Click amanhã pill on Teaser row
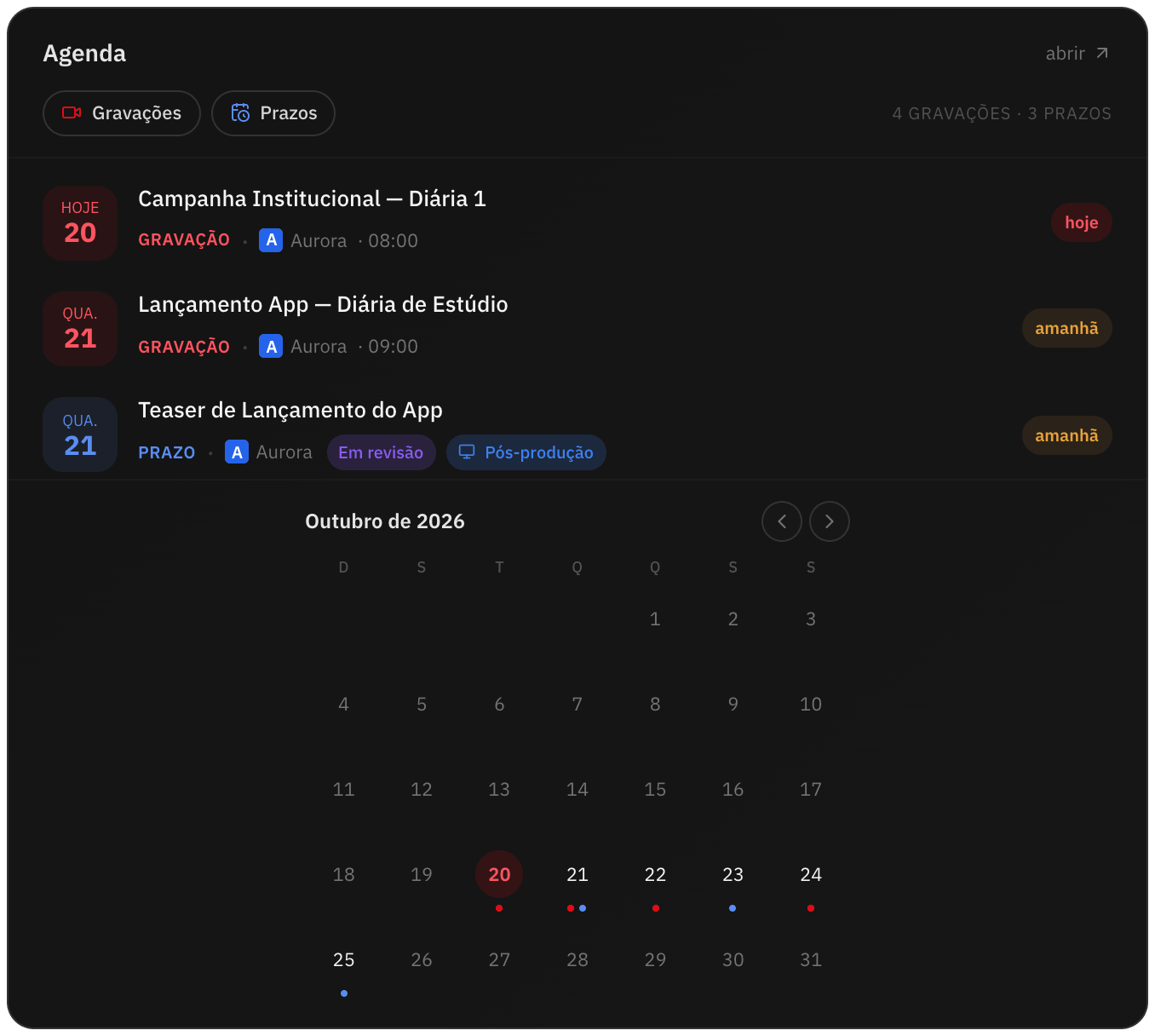 click(1067, 435)
